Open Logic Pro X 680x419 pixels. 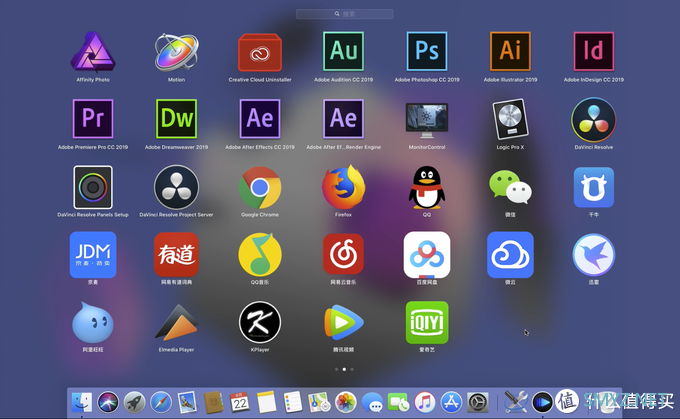[510, 119]
